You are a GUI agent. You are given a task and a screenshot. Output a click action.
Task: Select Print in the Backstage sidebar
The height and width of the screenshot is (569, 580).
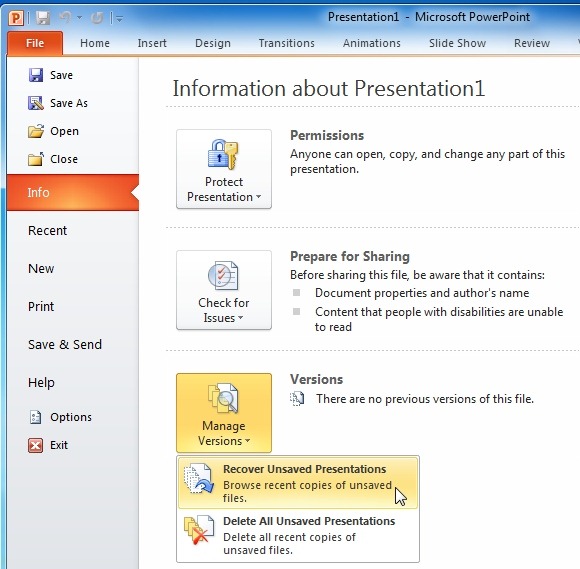click(41, 306)
